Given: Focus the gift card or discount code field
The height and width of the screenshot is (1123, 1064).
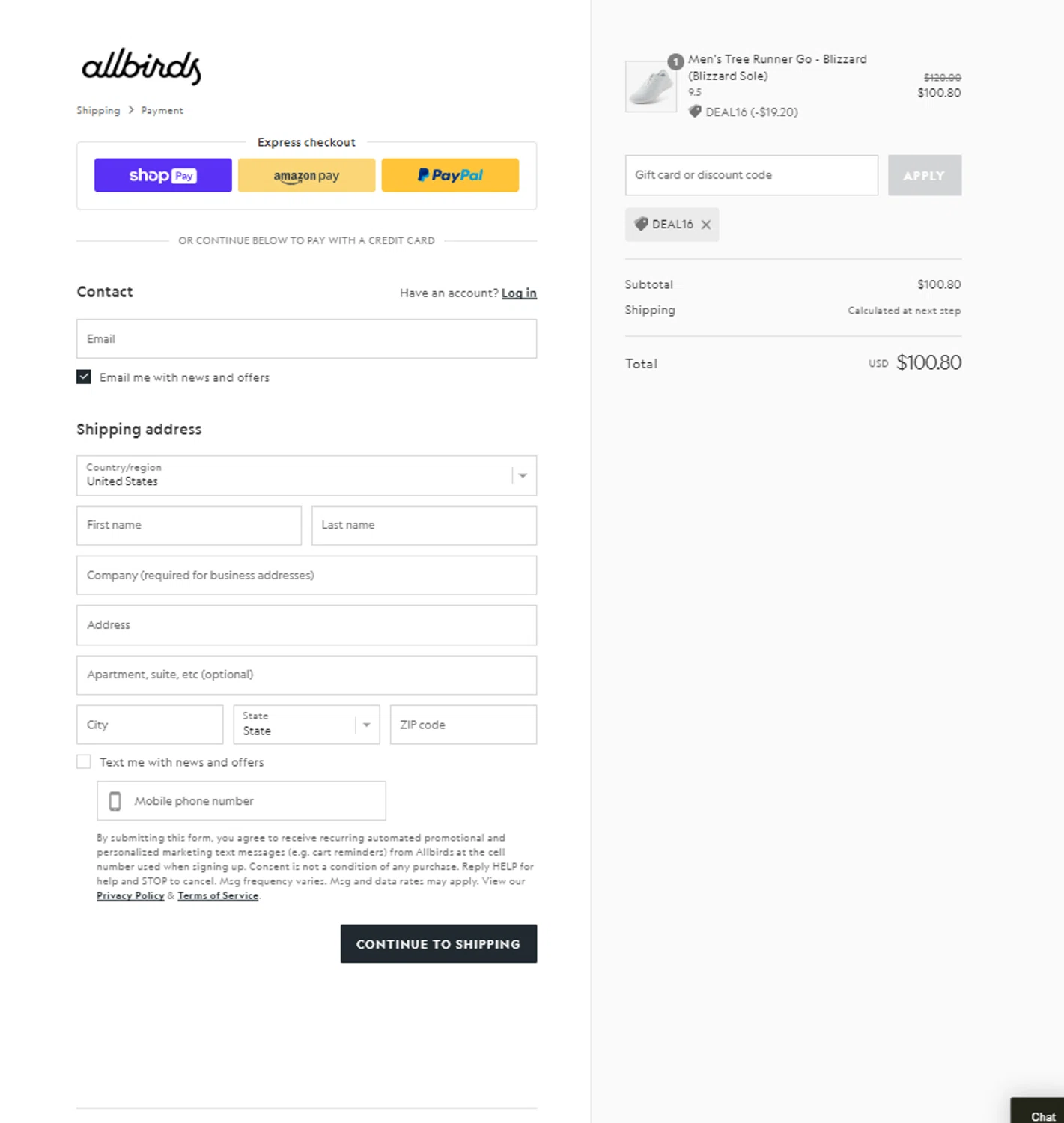Looking at the screenshot, I should (x=752, y=175).
